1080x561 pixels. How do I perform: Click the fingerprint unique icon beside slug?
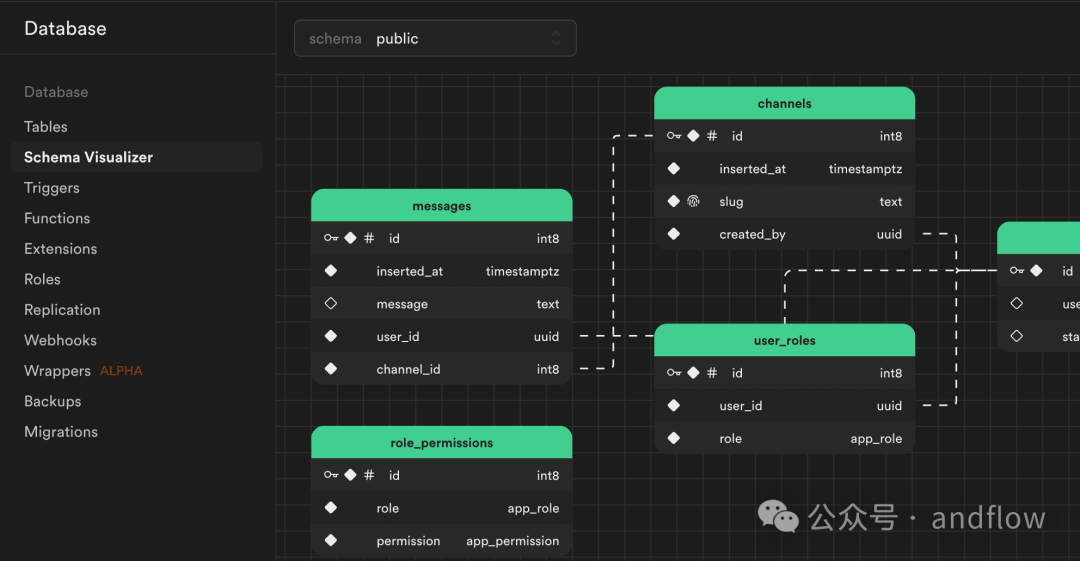coord(693,202)
